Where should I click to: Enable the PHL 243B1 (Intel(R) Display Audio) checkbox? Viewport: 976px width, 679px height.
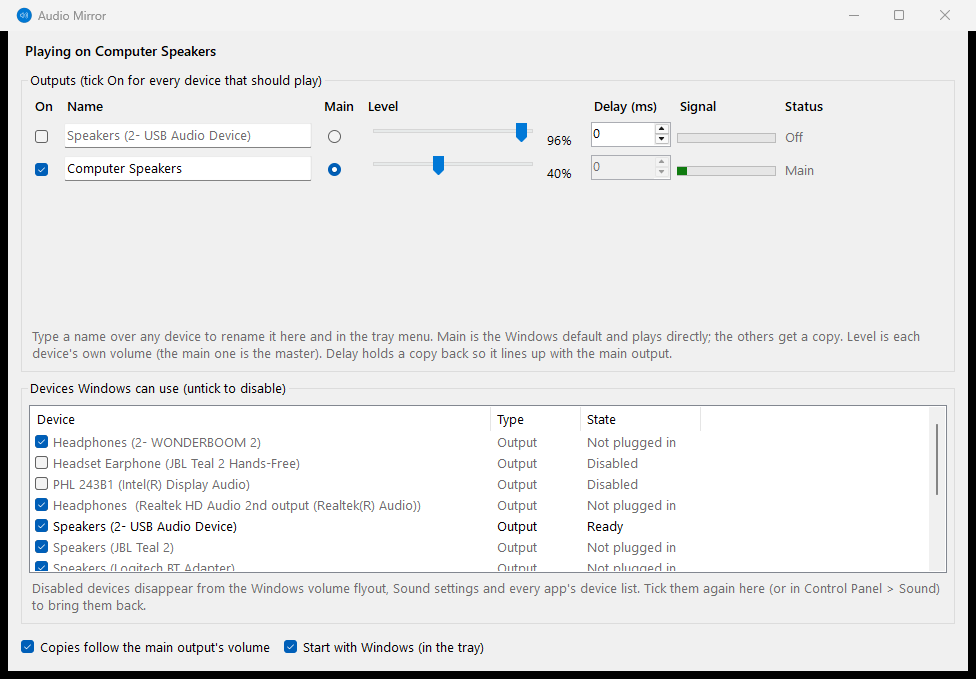click(x=42, y=484)
